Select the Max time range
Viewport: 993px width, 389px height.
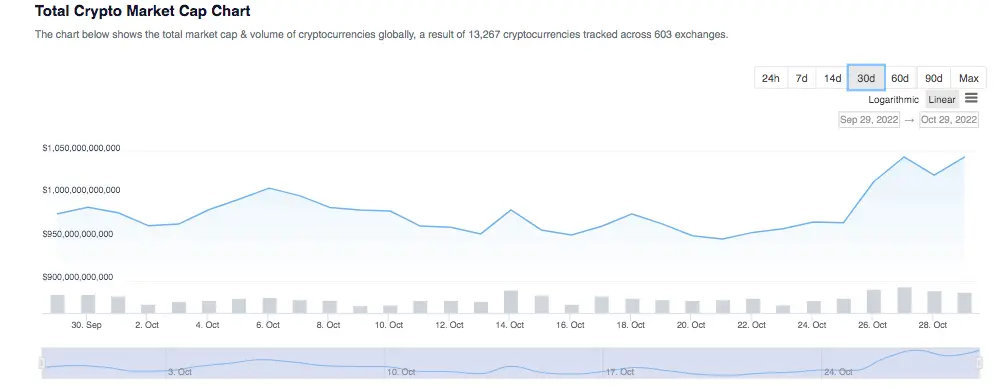(x=969, y=78)
